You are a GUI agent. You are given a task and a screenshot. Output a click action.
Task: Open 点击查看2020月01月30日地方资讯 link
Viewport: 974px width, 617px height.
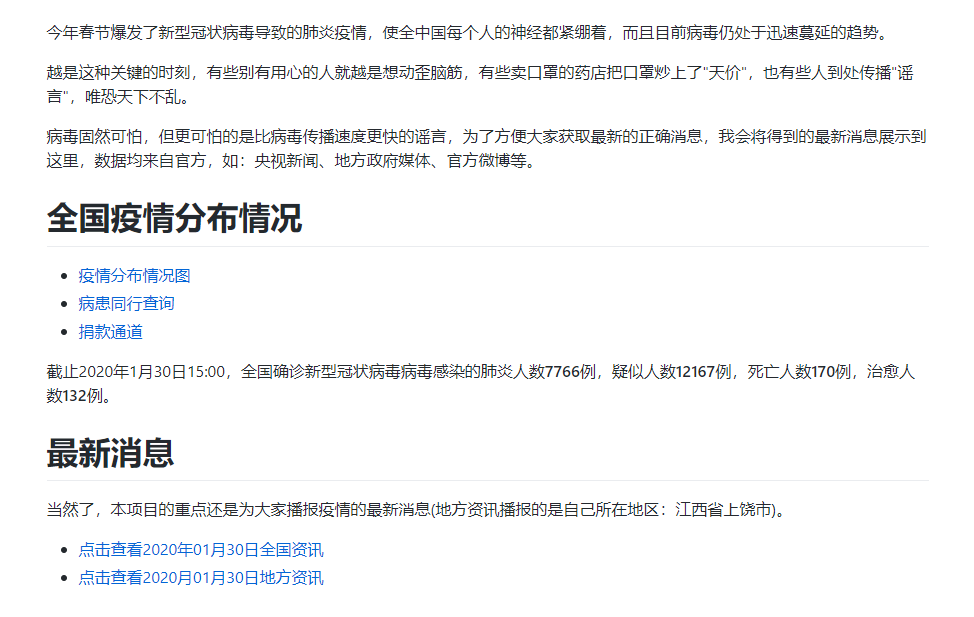pyautogui.click(x=201, y=578)
